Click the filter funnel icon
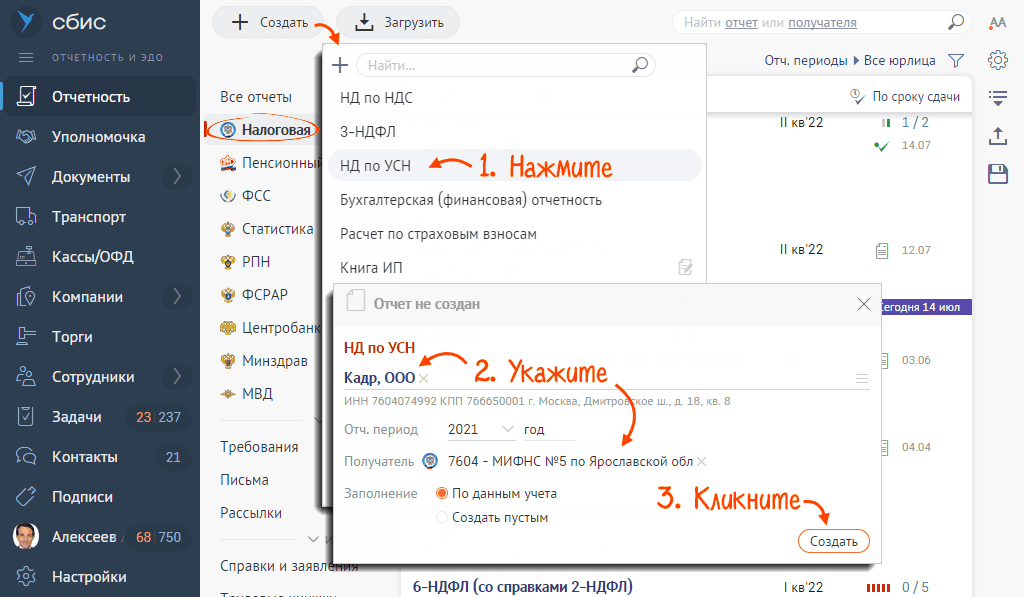Viewport: 1024px width, 597px height. pos(955,60)
